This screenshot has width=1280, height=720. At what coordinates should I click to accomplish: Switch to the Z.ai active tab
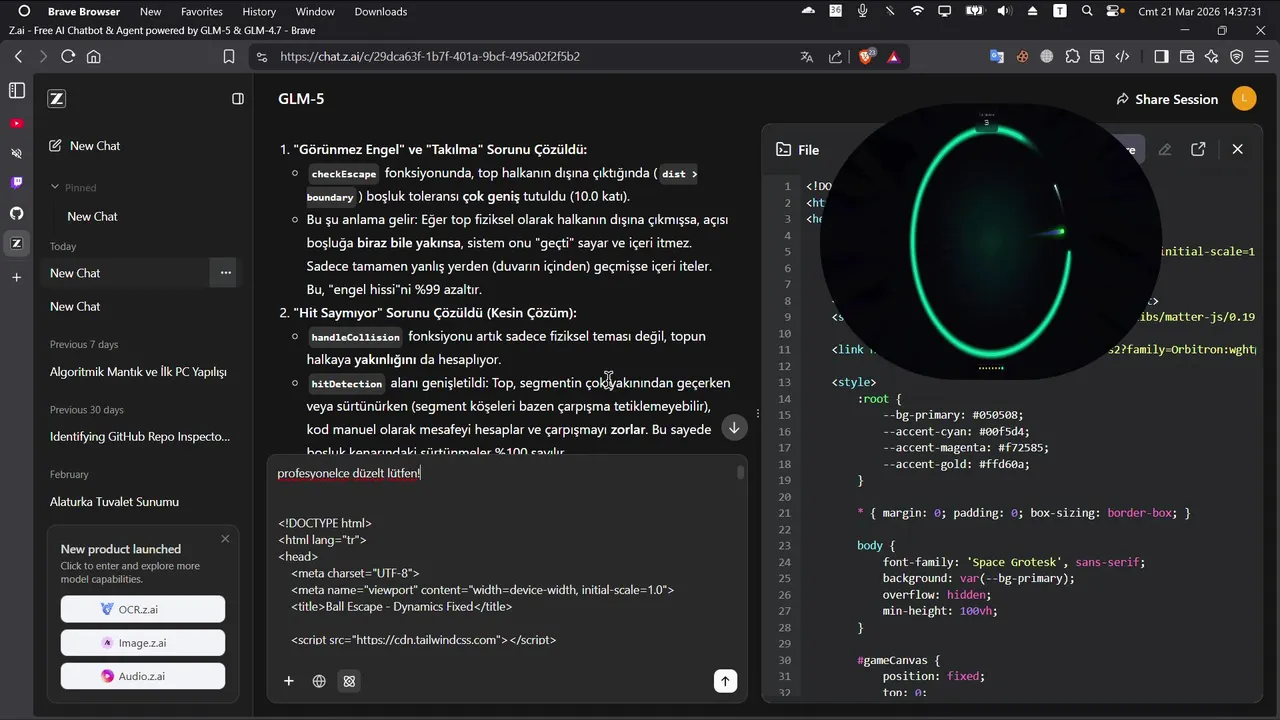tap(16, 243)
